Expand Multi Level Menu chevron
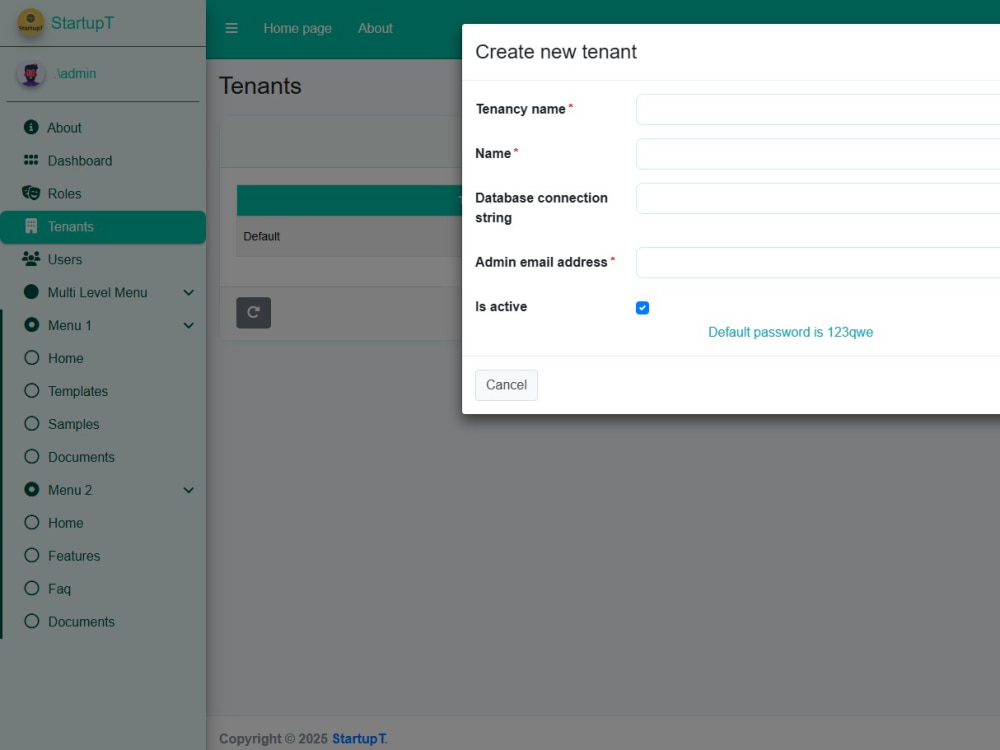1000x750 pixels. pyautogui.click(x=189, y=293)
